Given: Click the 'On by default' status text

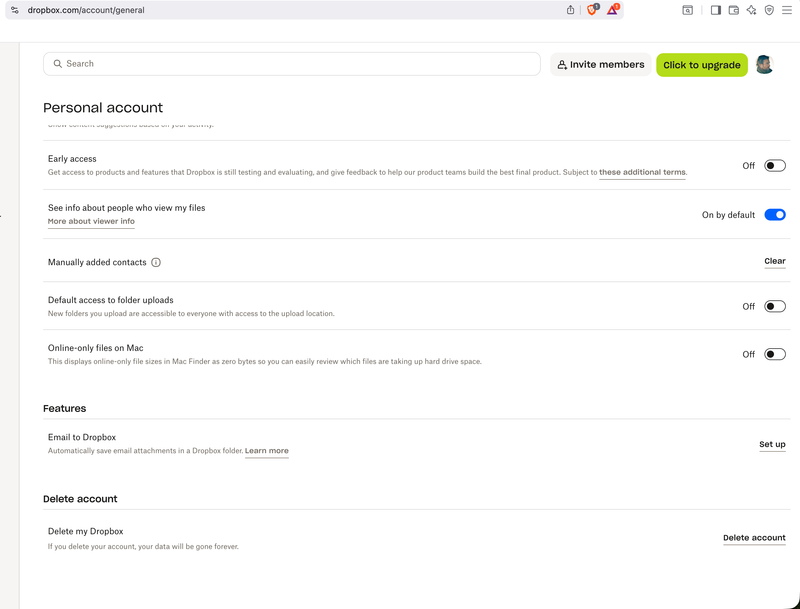Looking at the screenshot, I should click(x=728, y=215).
